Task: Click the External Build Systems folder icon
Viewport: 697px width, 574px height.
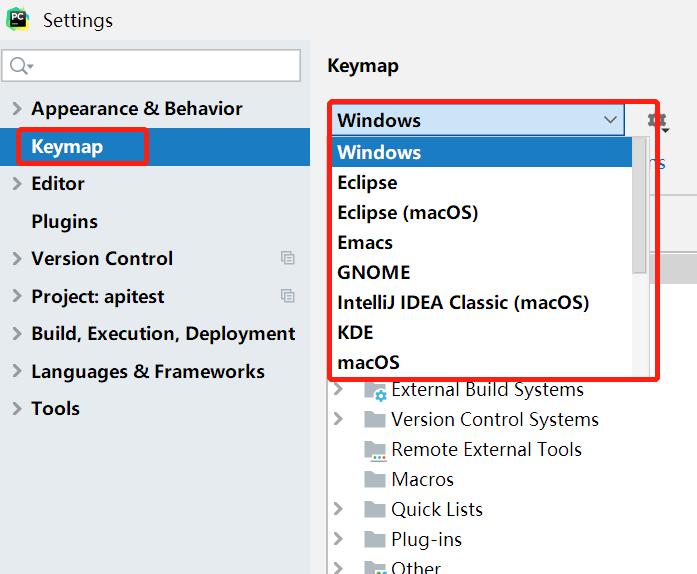Action: pos(375,390)
